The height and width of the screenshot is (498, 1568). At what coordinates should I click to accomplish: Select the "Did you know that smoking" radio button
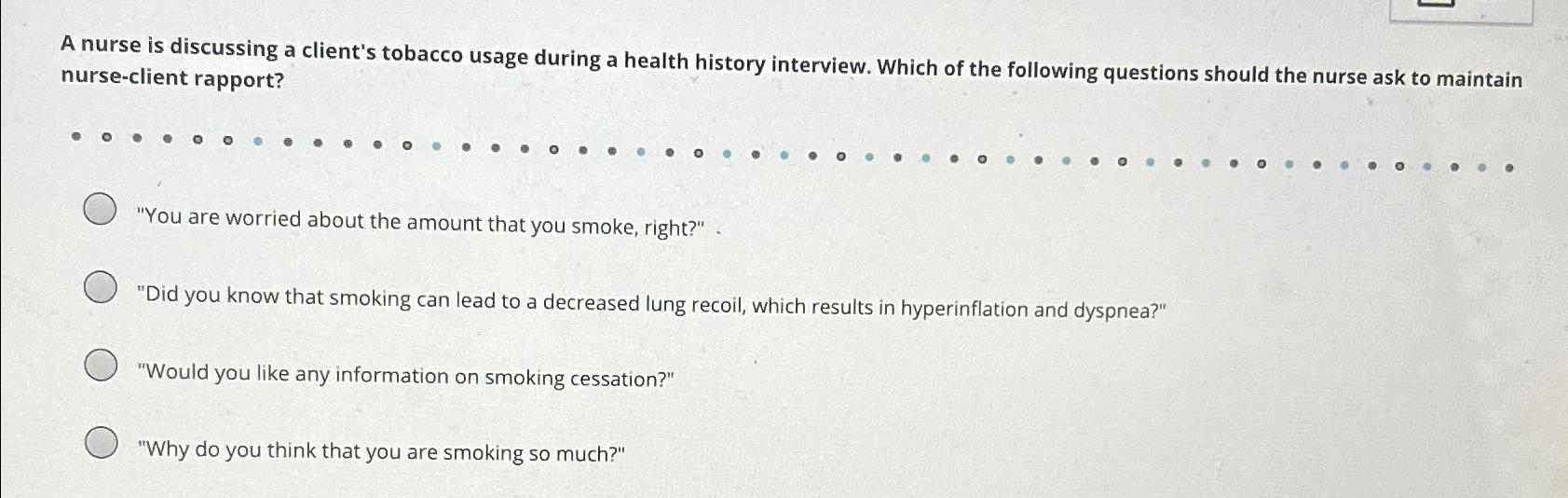pos(101,288)
